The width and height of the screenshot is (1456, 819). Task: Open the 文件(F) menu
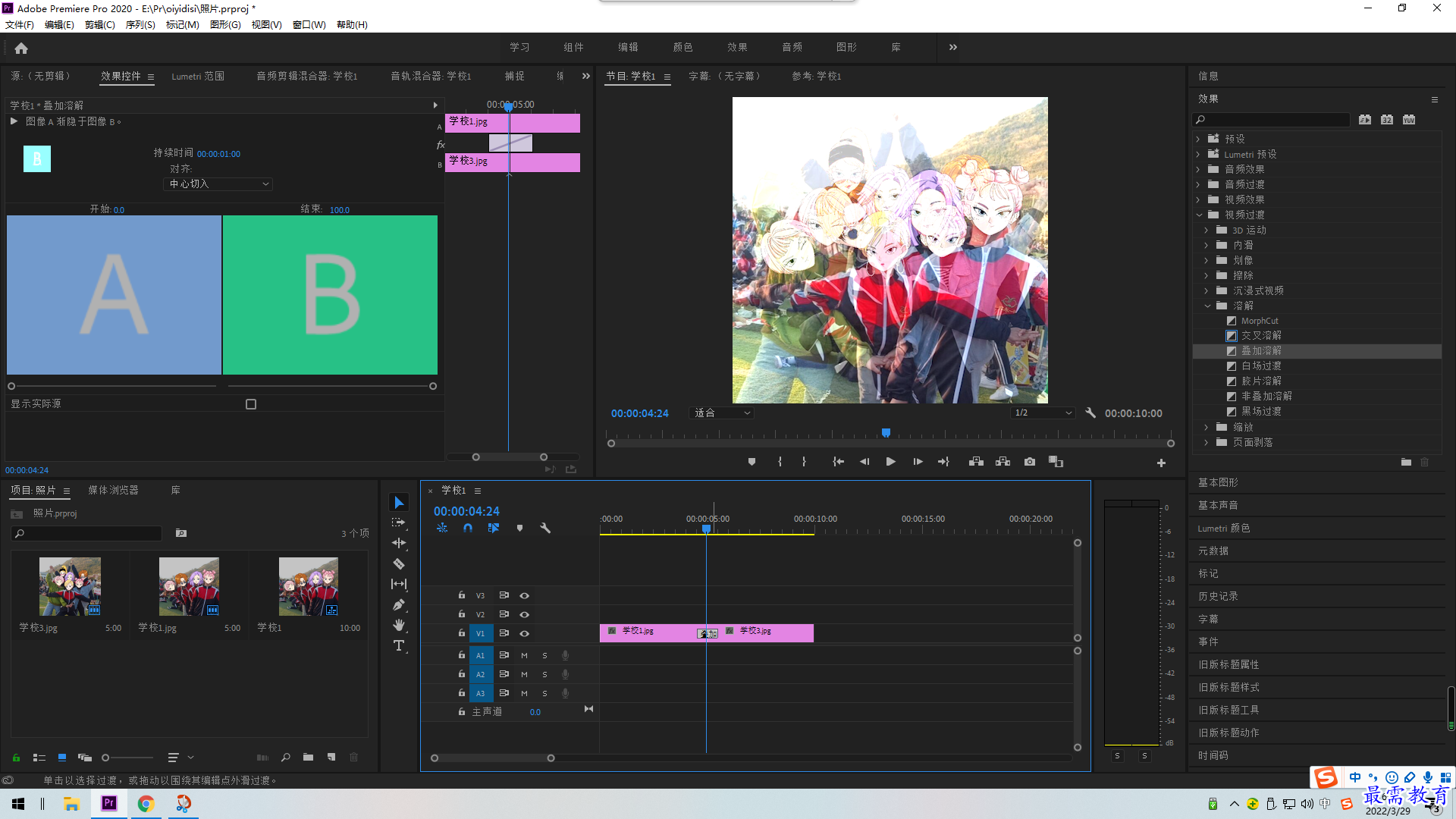(x=20, y=24)
